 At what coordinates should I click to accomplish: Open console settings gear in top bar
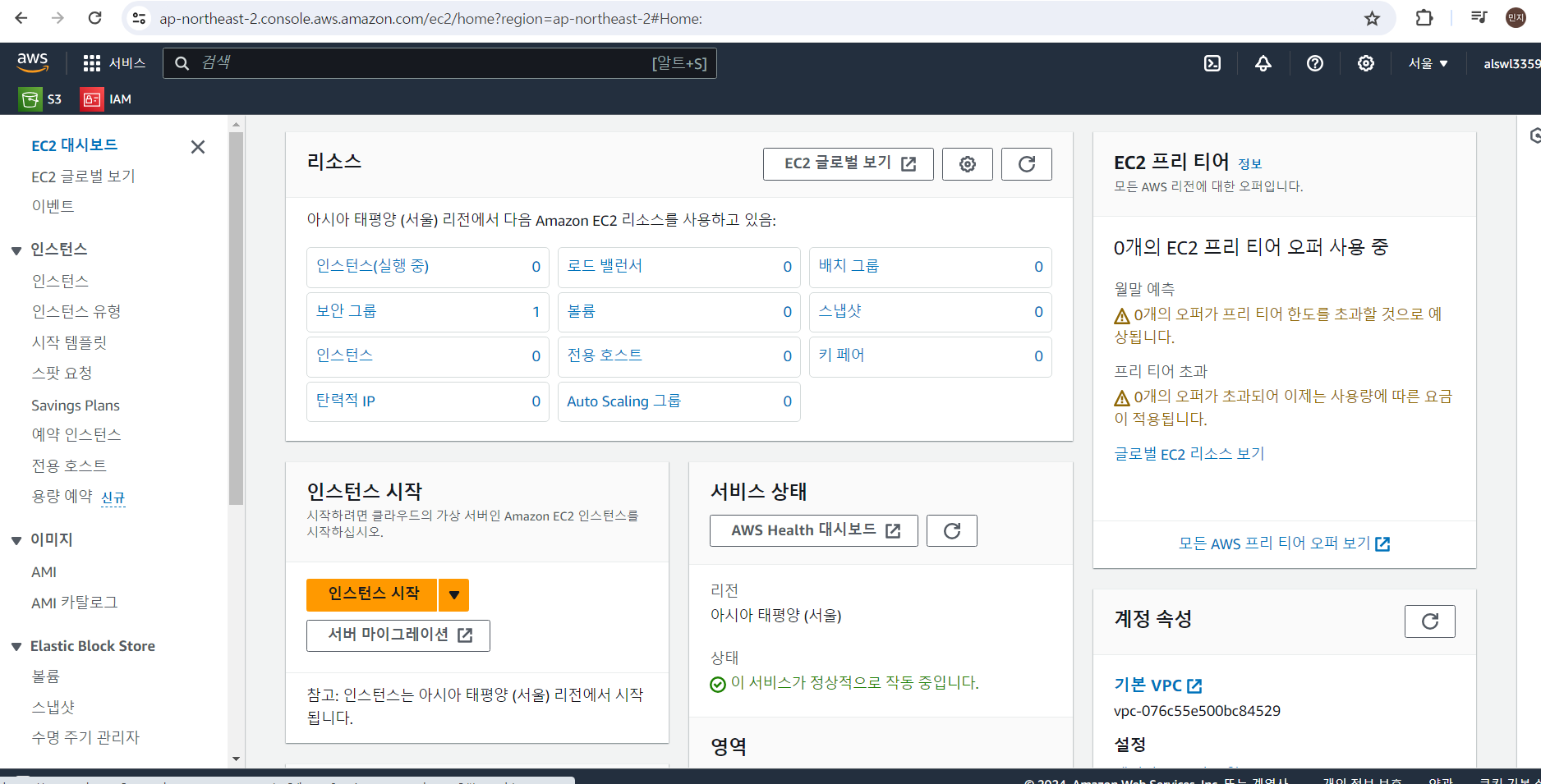[x=1366, y=63]
